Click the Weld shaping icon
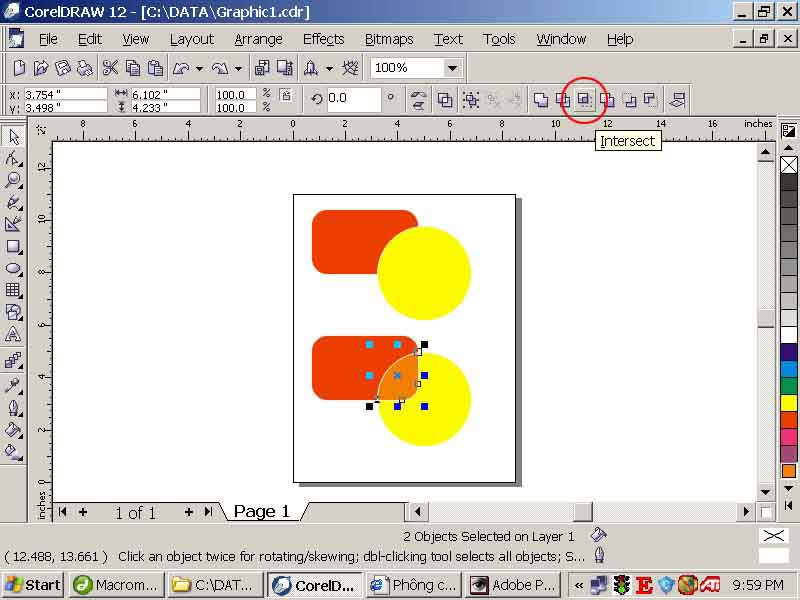The image size is (800, 600). pyautogui.click(x=540, y=99)
